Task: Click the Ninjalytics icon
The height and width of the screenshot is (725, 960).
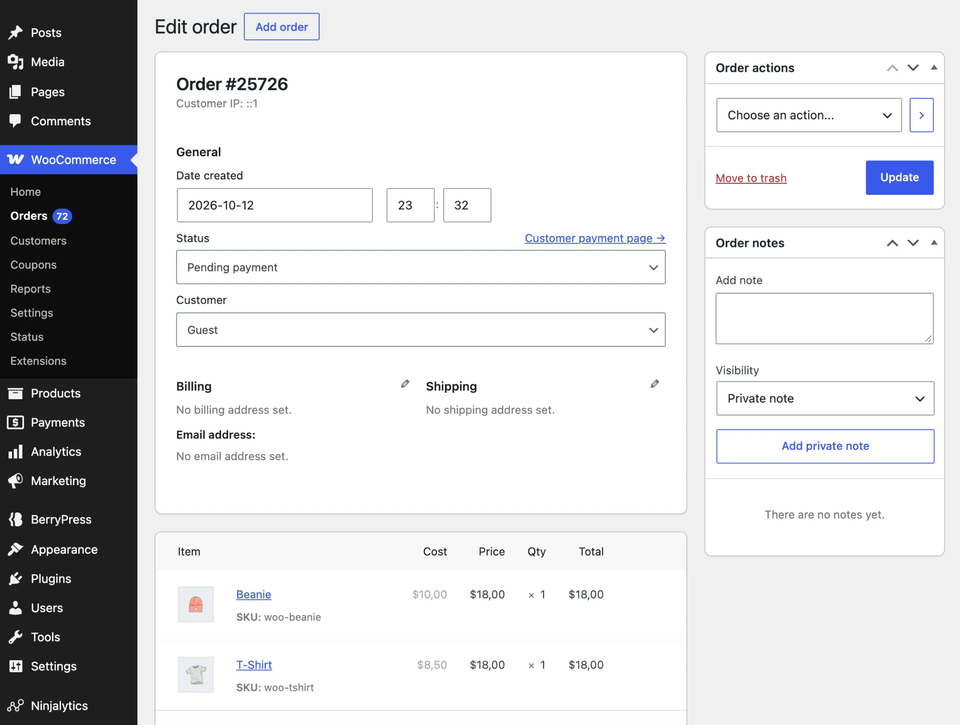Action: (x=15, y=705)
